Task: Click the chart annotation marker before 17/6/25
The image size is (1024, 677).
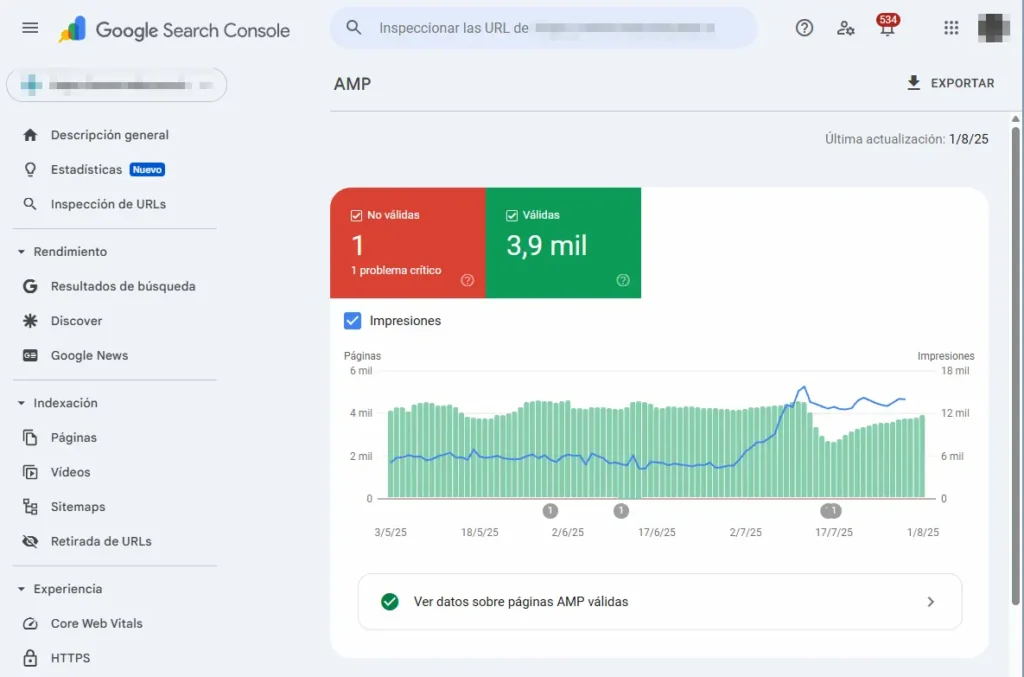Action: pos(621,511)
